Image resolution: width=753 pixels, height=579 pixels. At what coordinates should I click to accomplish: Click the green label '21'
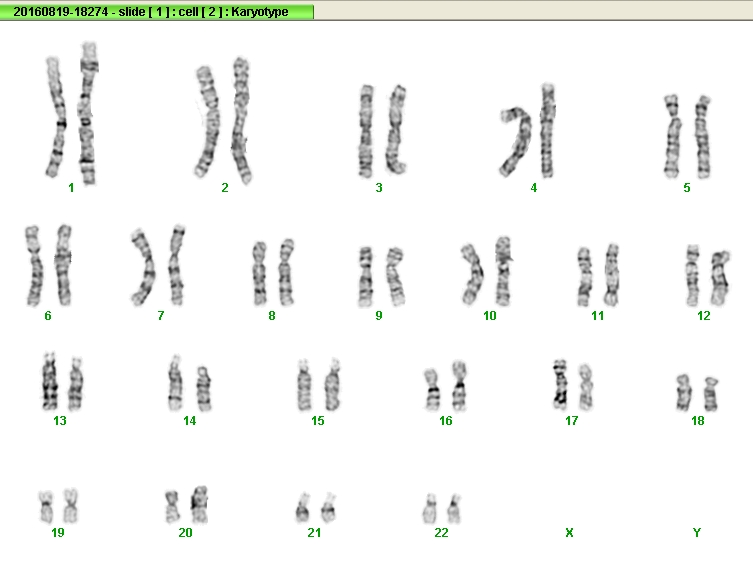[x=314, y=533]
